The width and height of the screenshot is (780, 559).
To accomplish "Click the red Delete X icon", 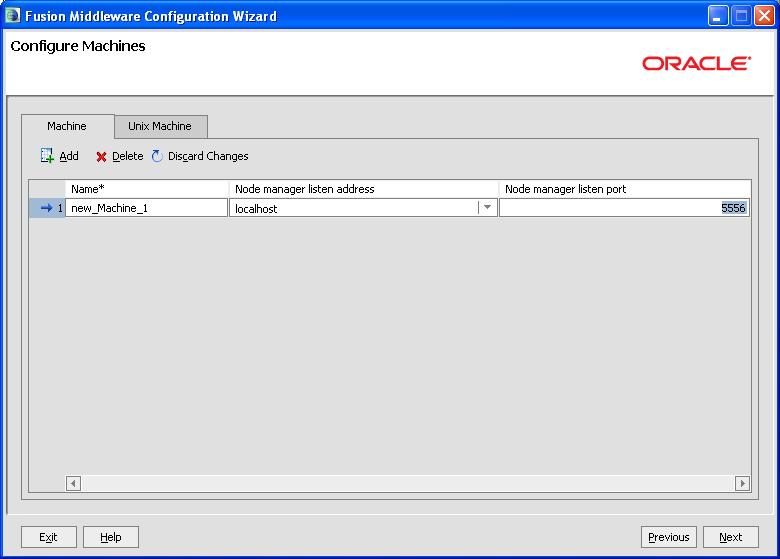I will pos(101,157).
